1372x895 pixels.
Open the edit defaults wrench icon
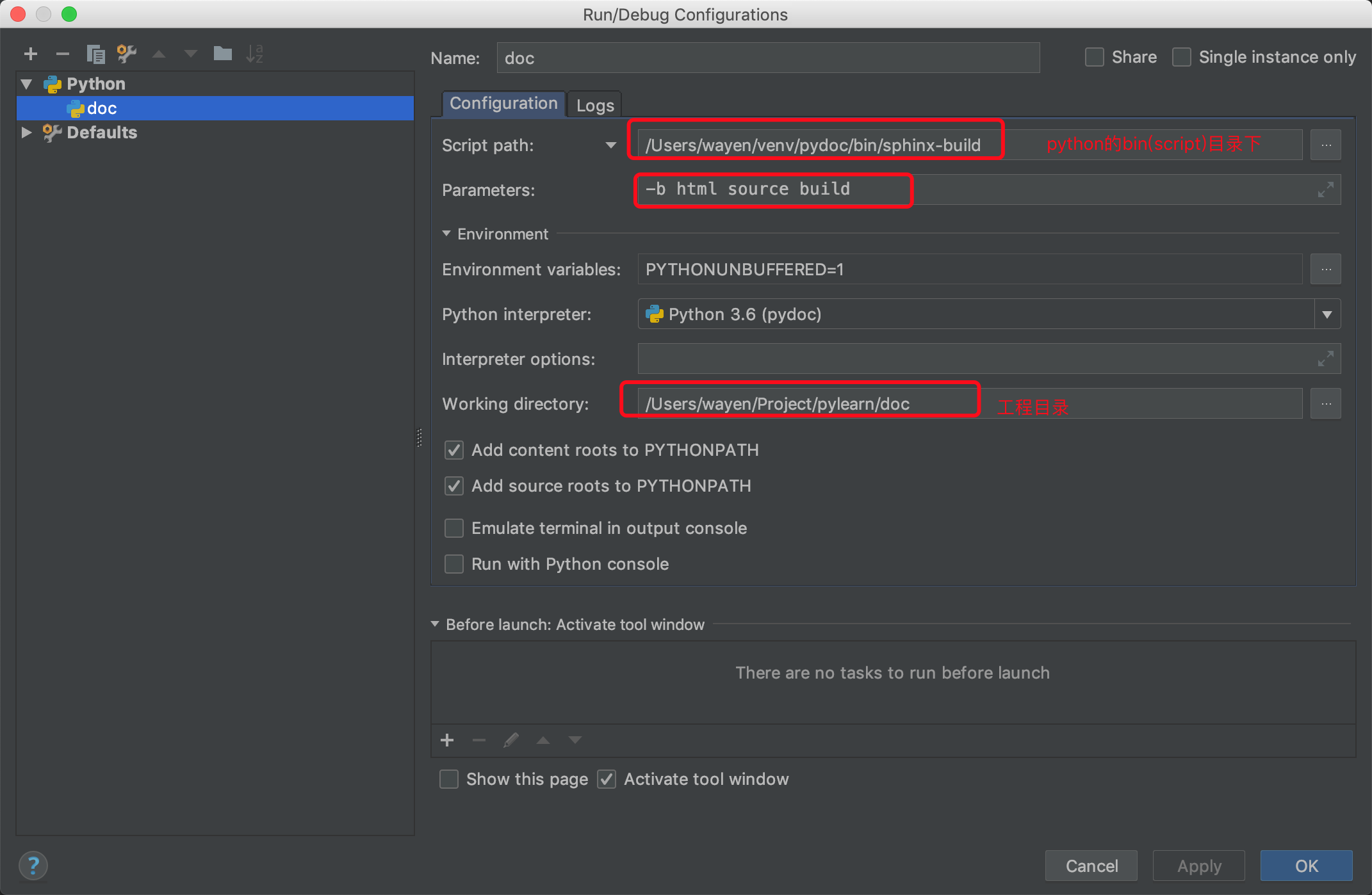click(x=126, y=54)
